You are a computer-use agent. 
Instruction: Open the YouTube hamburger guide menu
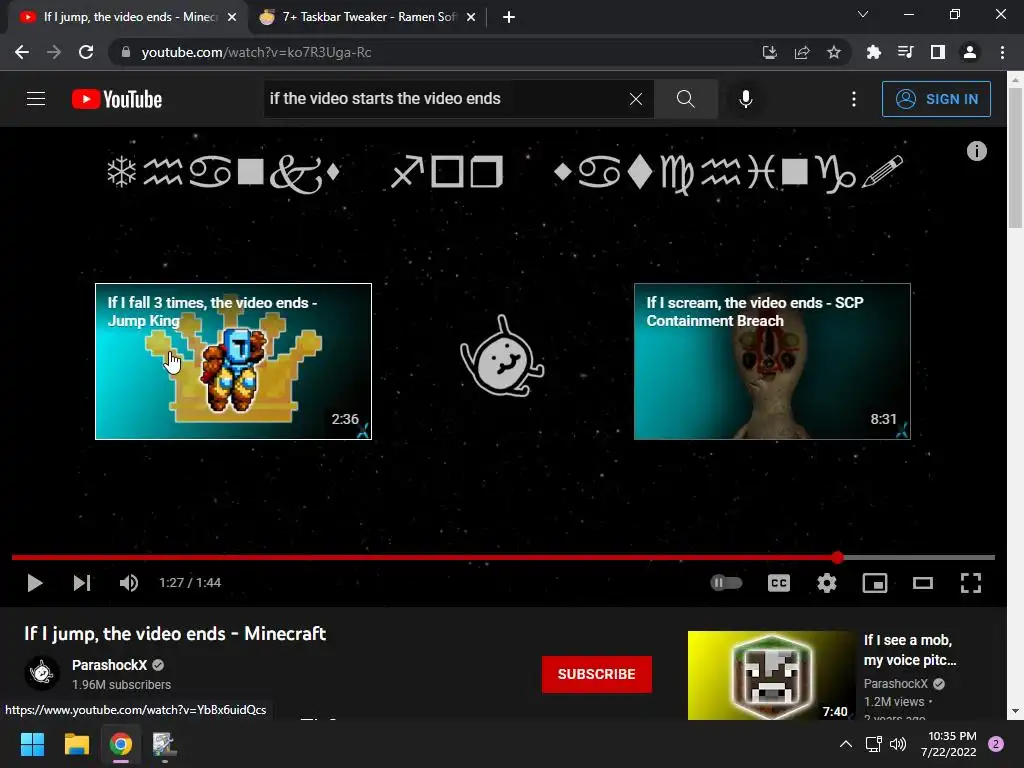(36, 99)
